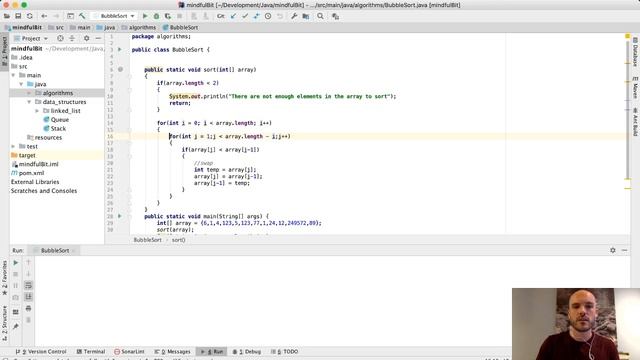This screenshot has width=640, height=360.
Task: Expand the test folder arrow
Action: (x=13, y=146)
